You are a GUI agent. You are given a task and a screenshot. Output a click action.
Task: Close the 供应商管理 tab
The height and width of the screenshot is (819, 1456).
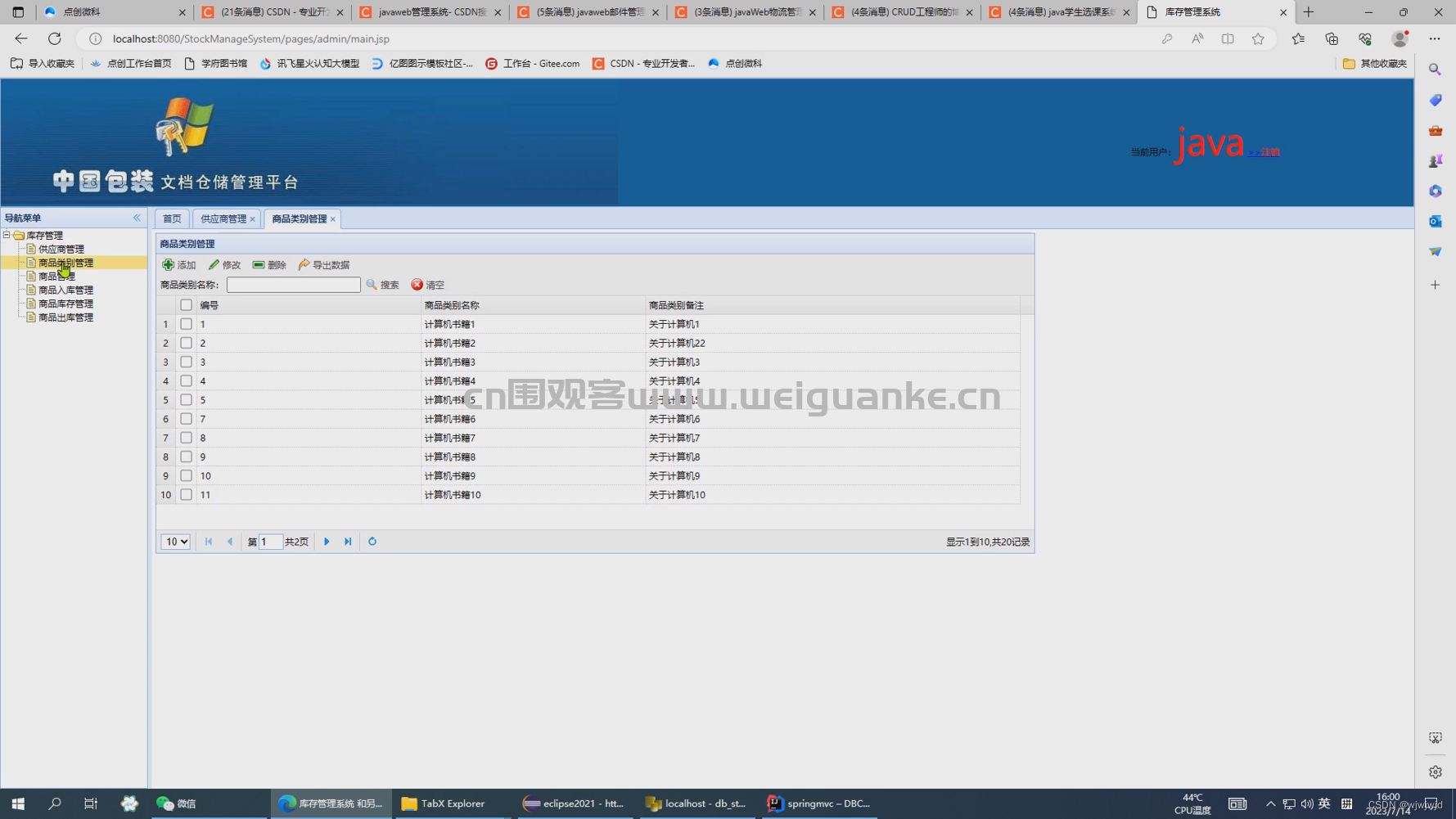pos(253,219)
